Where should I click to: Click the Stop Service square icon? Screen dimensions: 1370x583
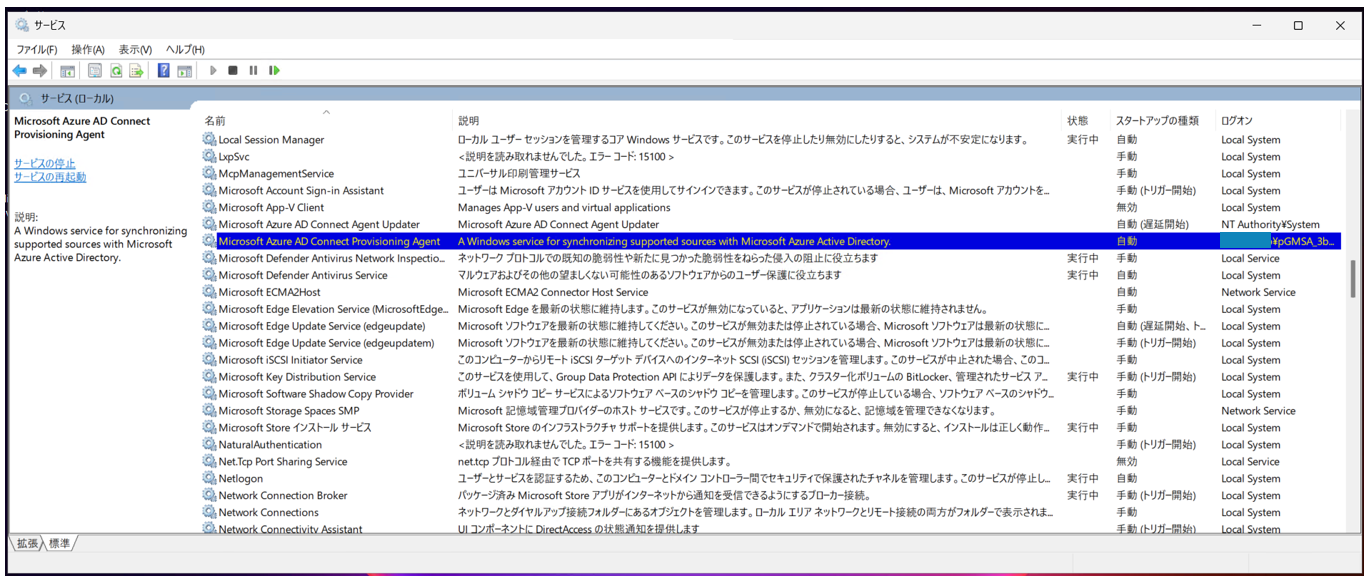(233, 71)
